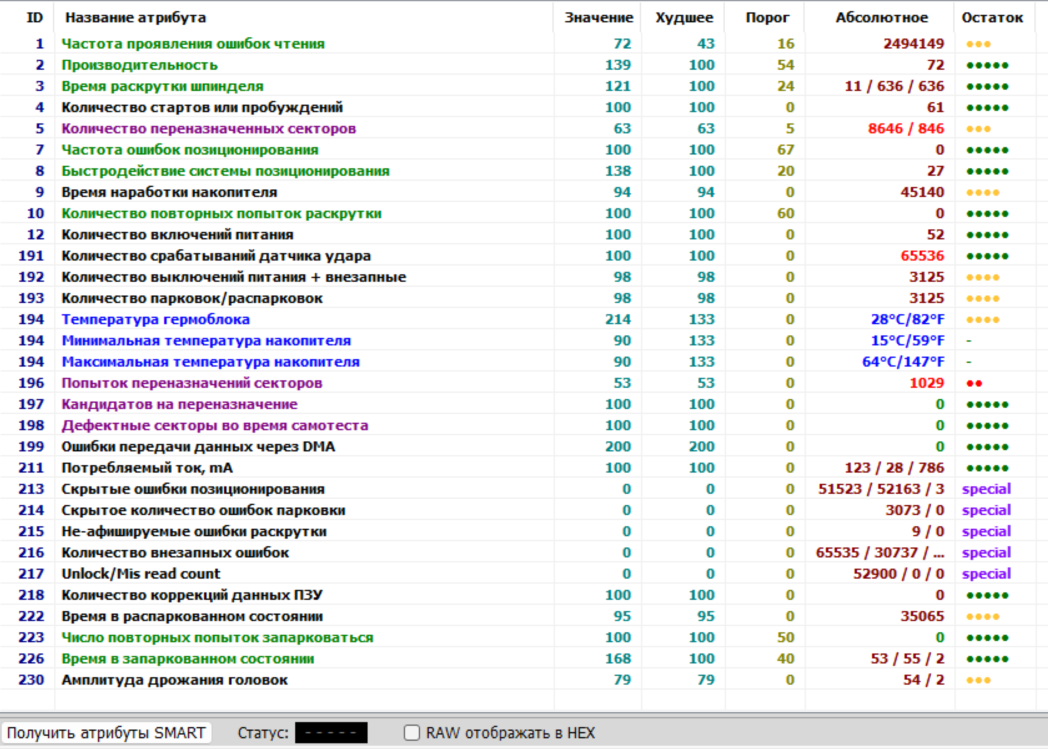This screenshot has height=749, width=1048.
Task: Click green dots in 'Производительность' row
Action: [x=987, y=66]
